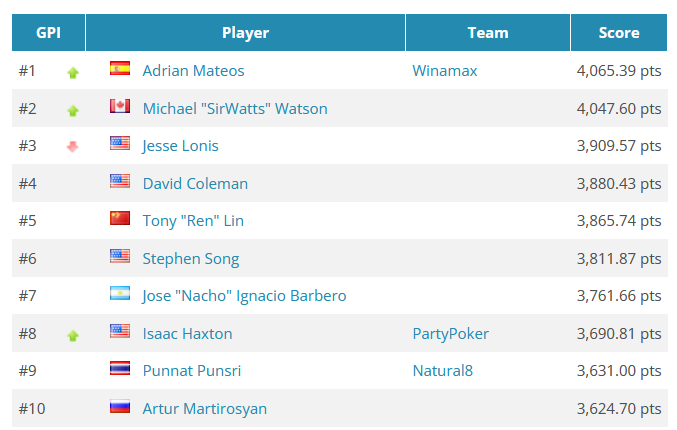Viewport: 677px width, 430px height.
Task: Open the PartyPoker team page
Action: (x=451, y=334)
